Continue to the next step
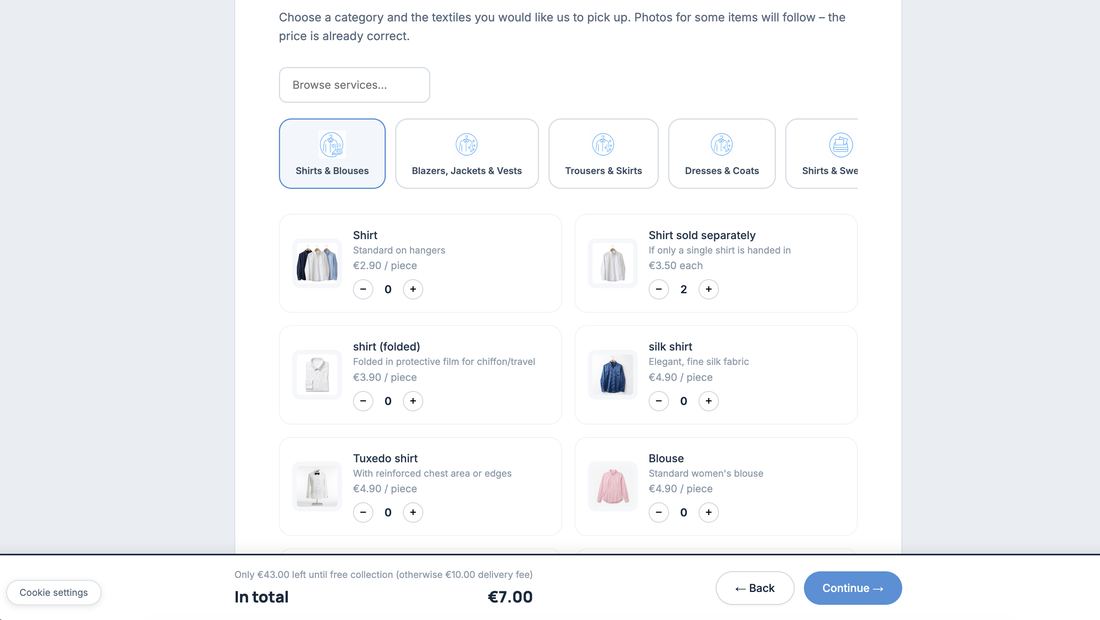Image resolution: width=1100 pixels, height=620 pixels. point(852,588)
